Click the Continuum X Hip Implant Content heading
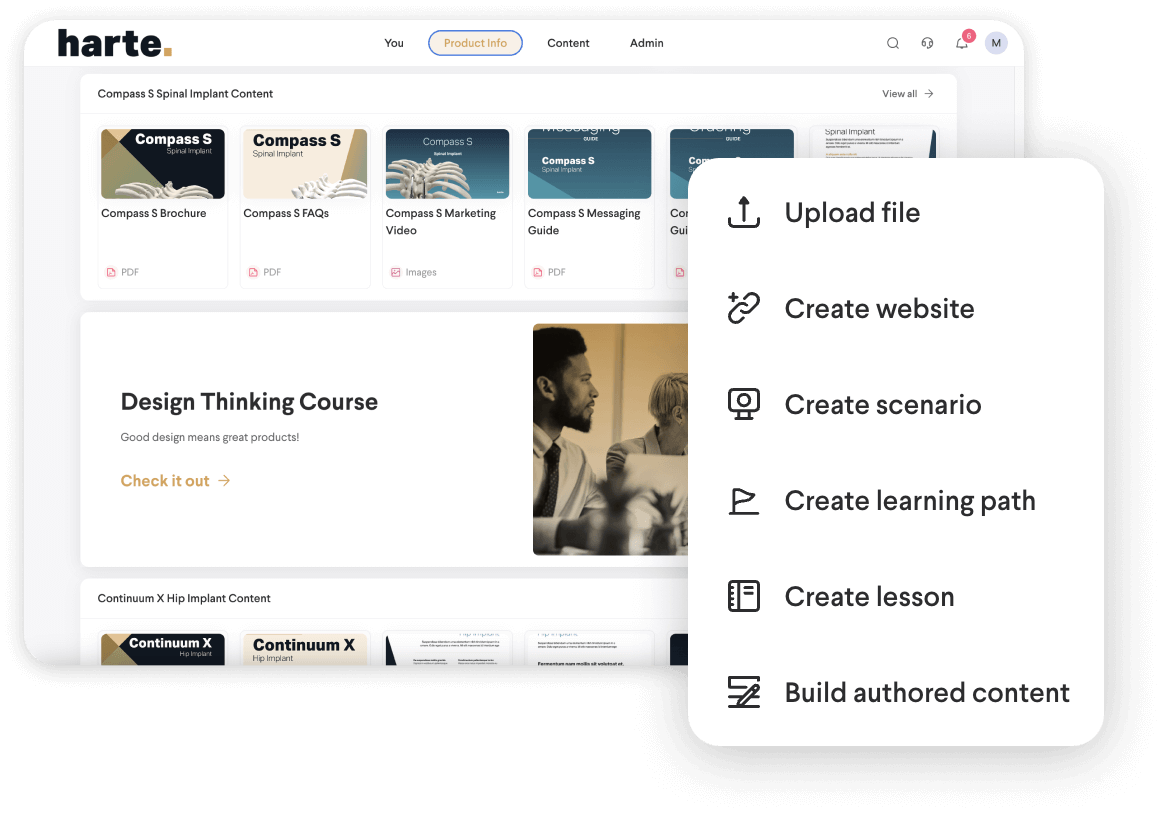 (184, 598)
